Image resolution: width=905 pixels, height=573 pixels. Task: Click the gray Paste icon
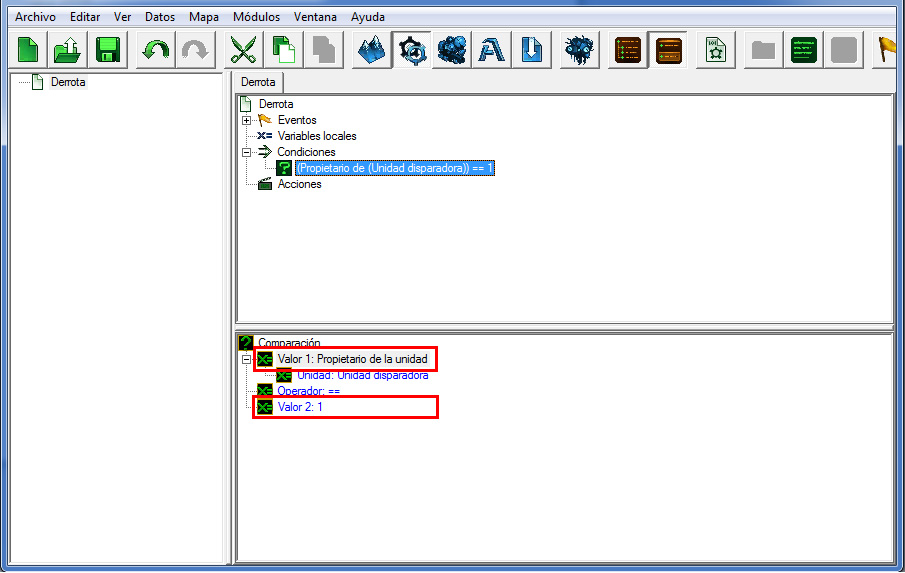click(x=323, y=50)
